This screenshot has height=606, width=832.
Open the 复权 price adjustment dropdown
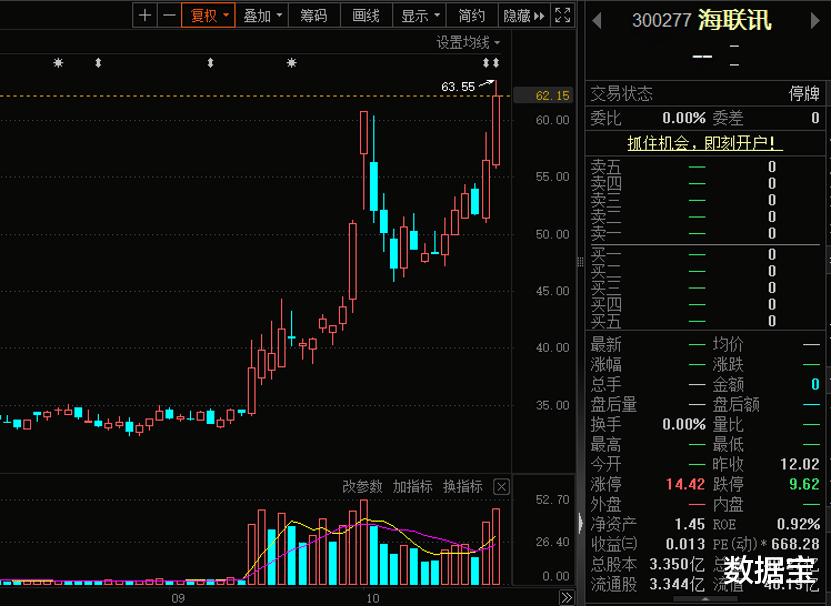[209, 15]
